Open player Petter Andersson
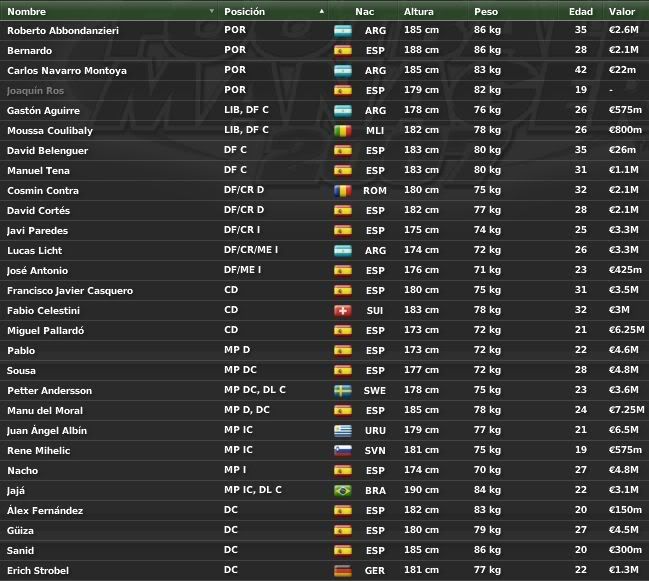 (x=49, y=391)
